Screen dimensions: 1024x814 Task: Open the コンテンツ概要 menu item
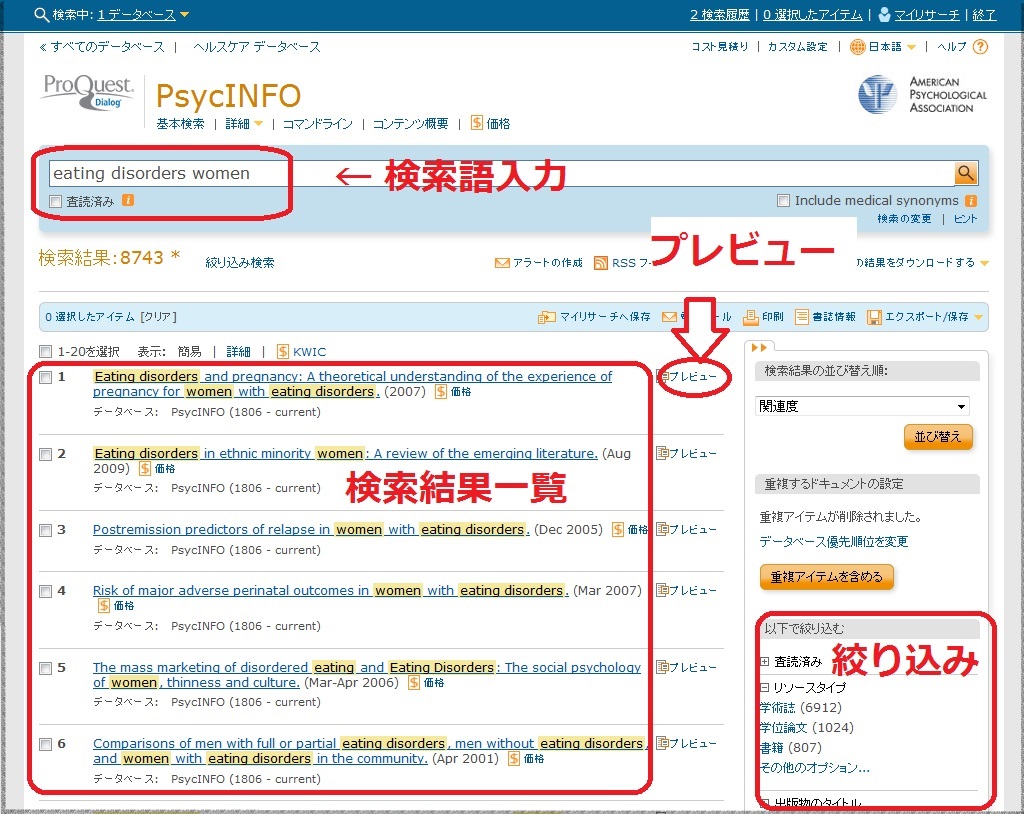(x=411, y=123)
